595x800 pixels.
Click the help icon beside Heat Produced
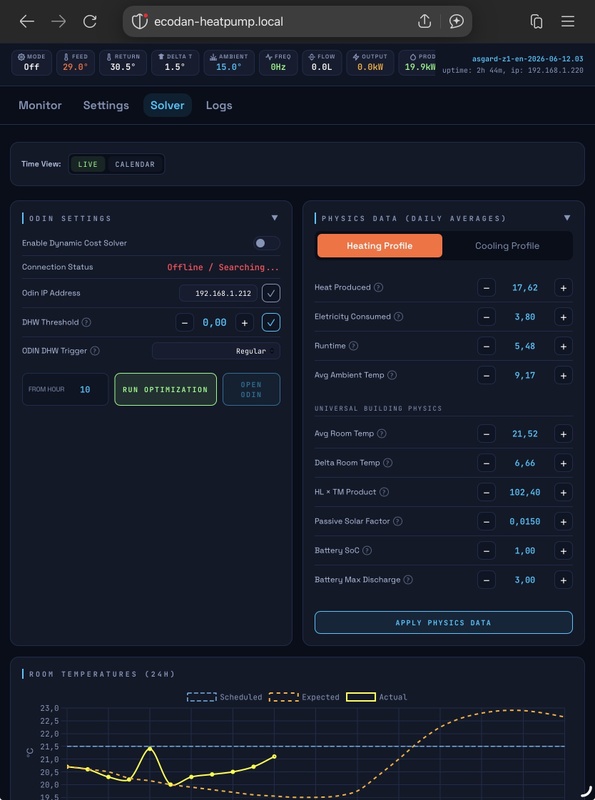[378, 287]
